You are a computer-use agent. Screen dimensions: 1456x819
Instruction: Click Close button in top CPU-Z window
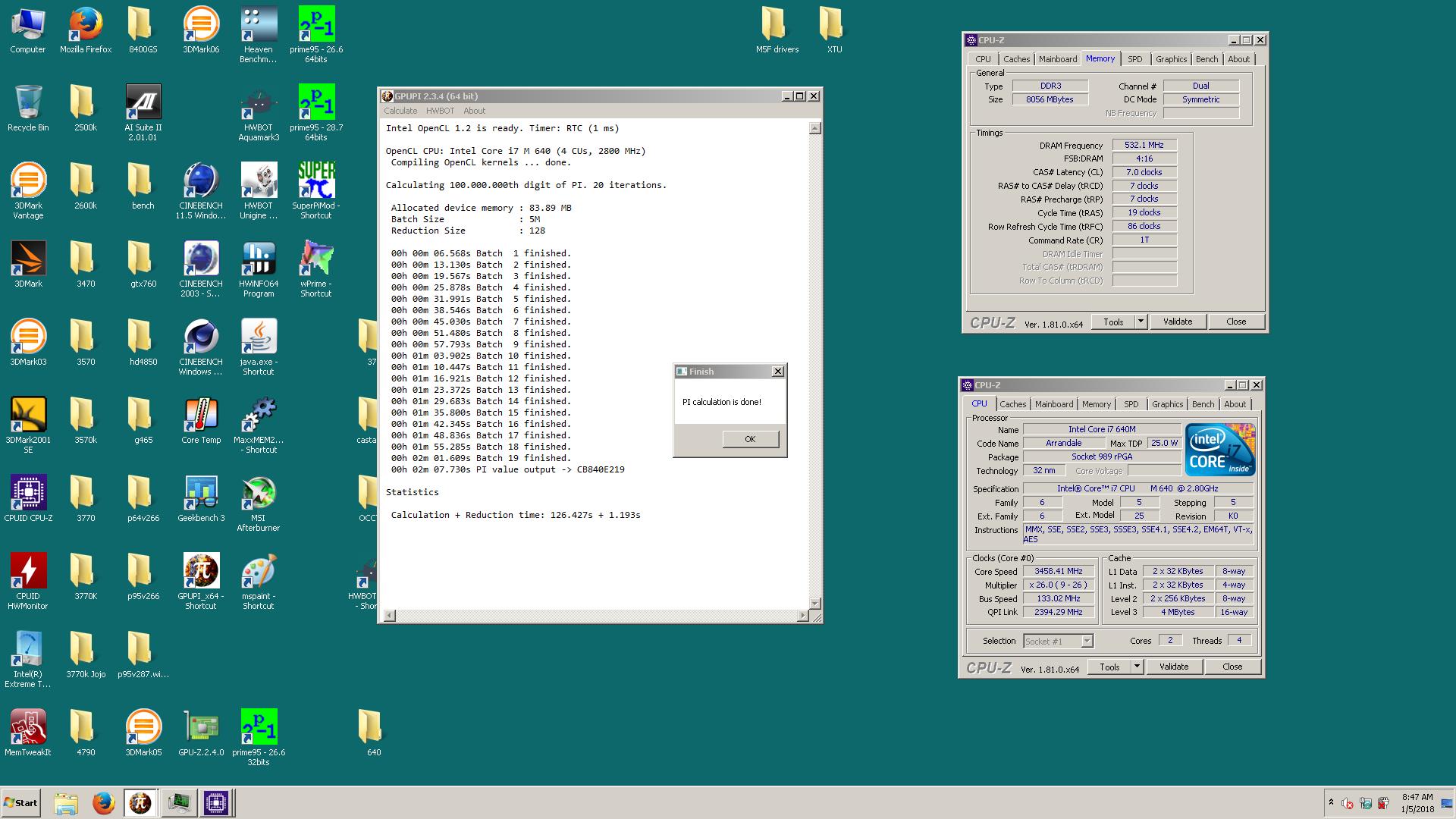tap(1236, 322)
